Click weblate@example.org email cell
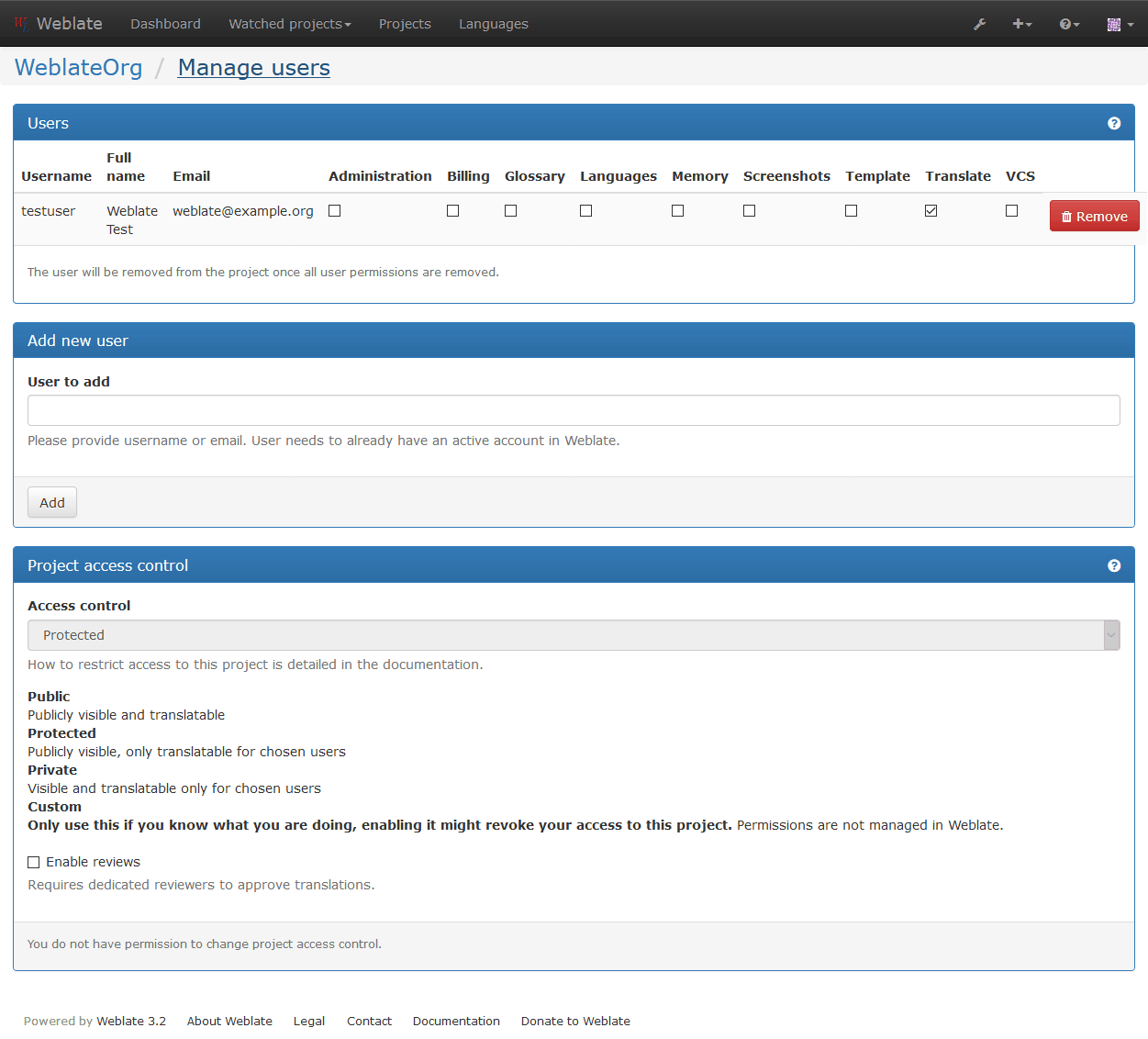Image resolution: width=1148 pixels, height=1039 pixels. point(243,211)
